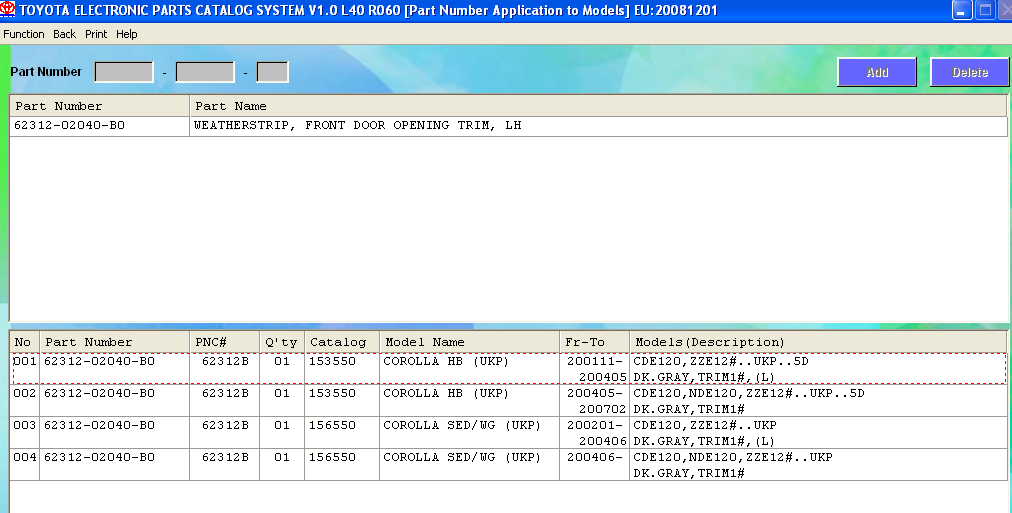Click the Catalog column header
Viewport: 1012px width, 513px height.
[342, 342]
